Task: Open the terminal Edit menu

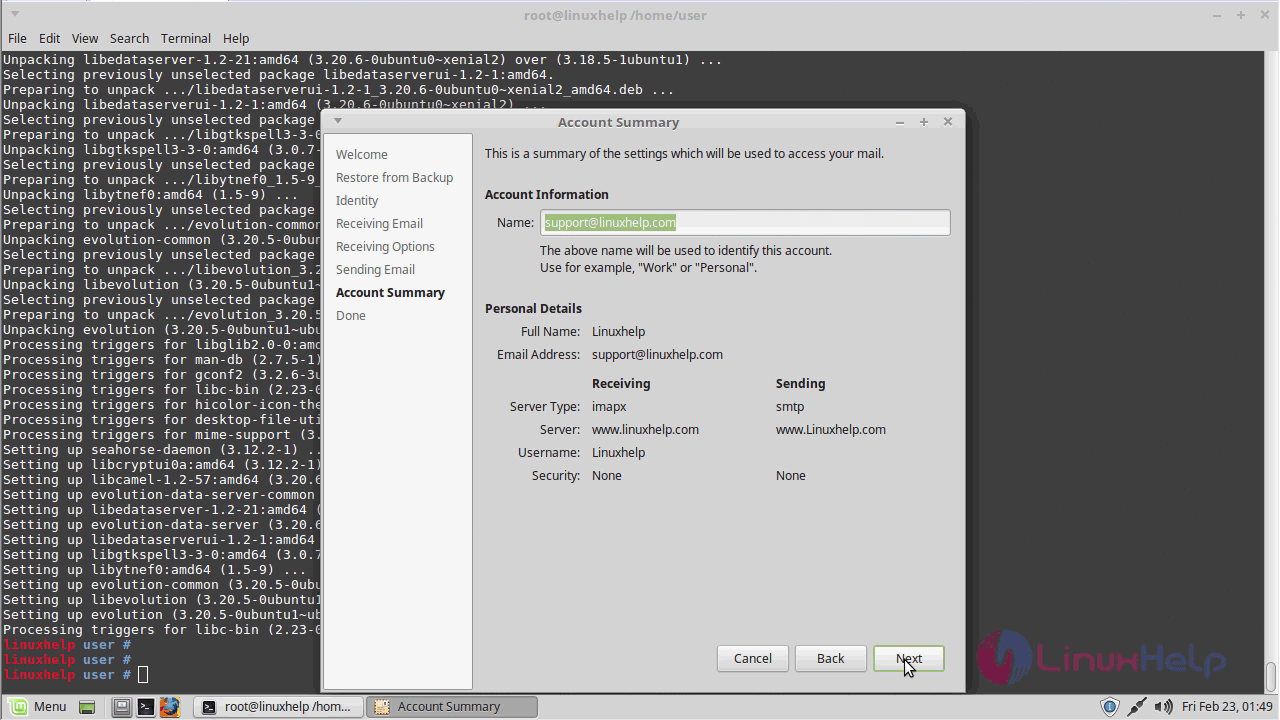Action: 49,38
